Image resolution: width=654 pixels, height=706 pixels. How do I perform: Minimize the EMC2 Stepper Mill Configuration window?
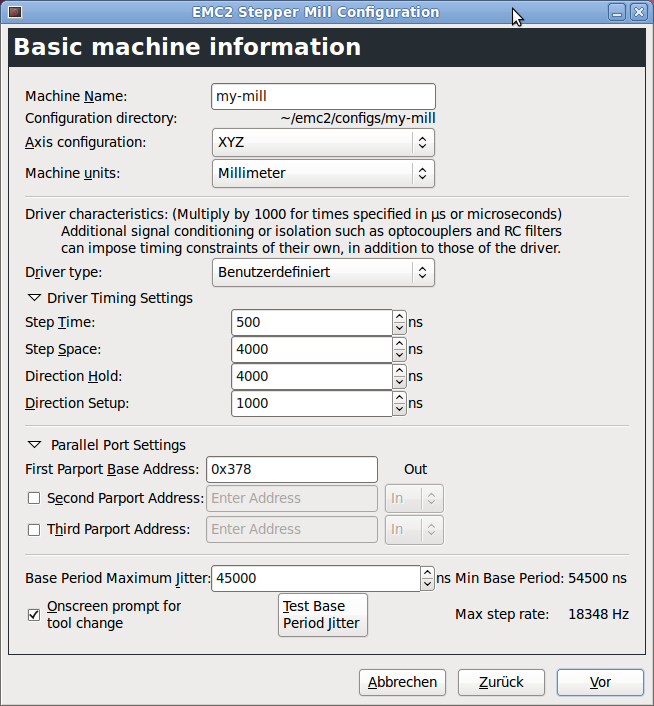coord(617,12)
